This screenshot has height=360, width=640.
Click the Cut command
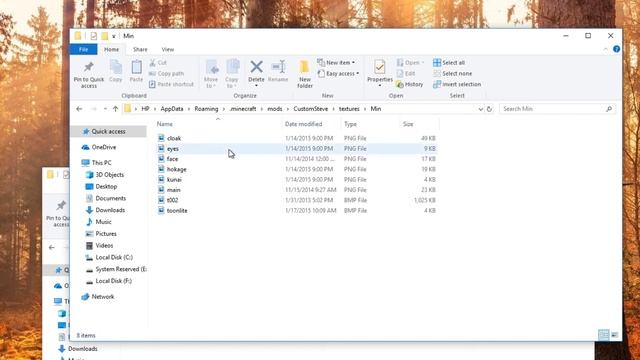pos(158,62)
